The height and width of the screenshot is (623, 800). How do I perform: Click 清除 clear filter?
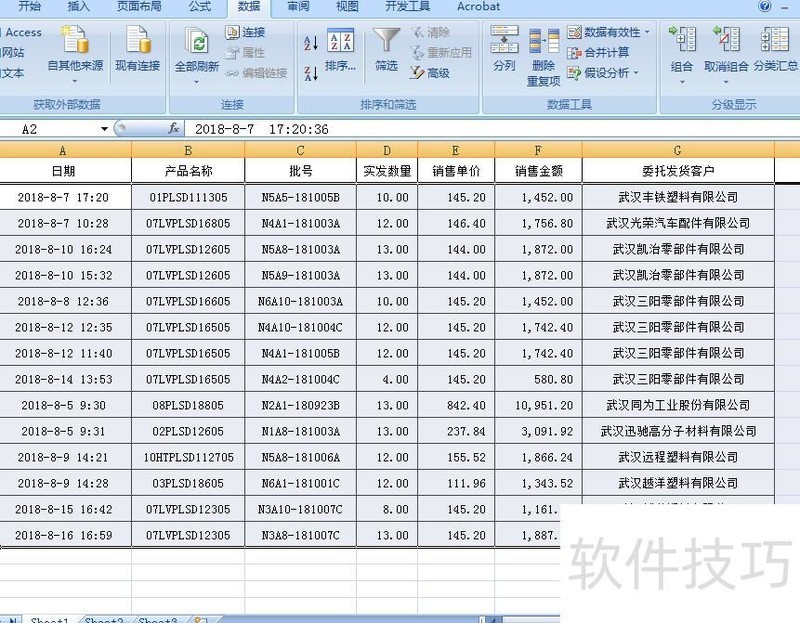[431, 33]
